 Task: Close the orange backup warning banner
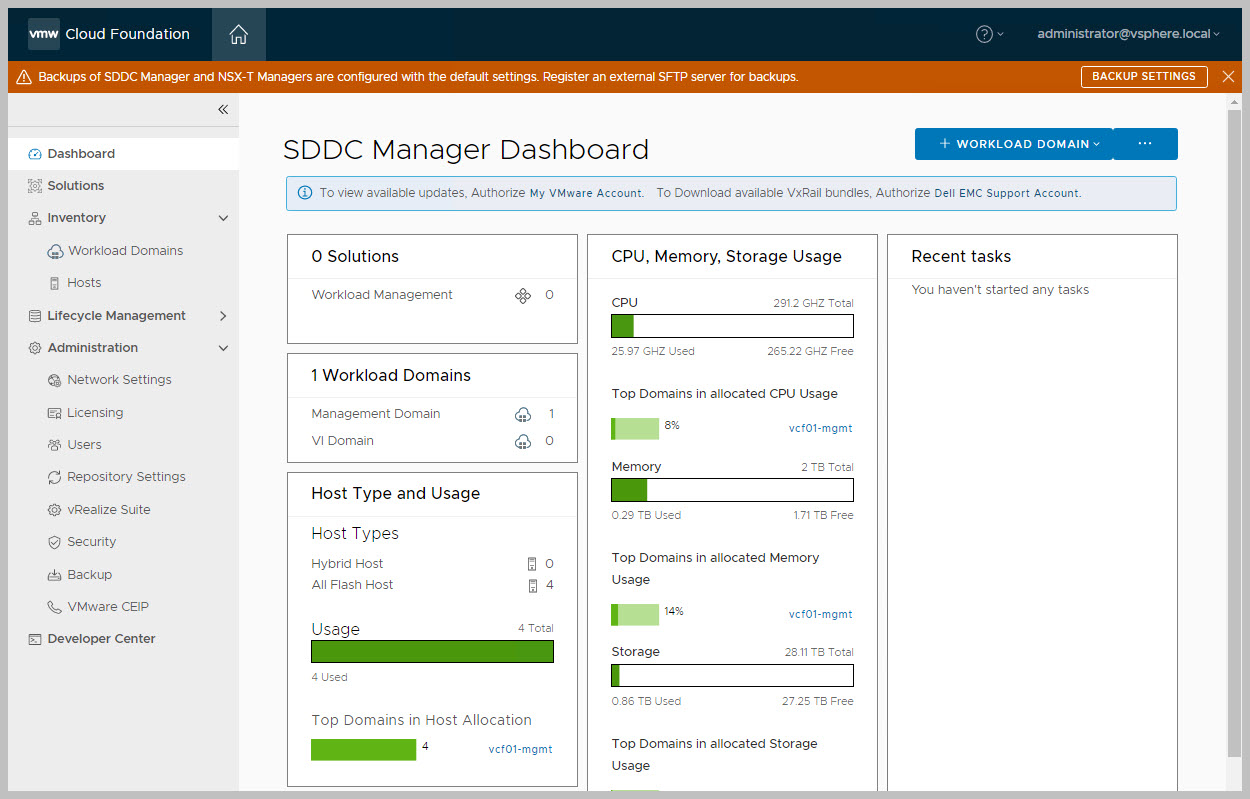coord(1228,77)
